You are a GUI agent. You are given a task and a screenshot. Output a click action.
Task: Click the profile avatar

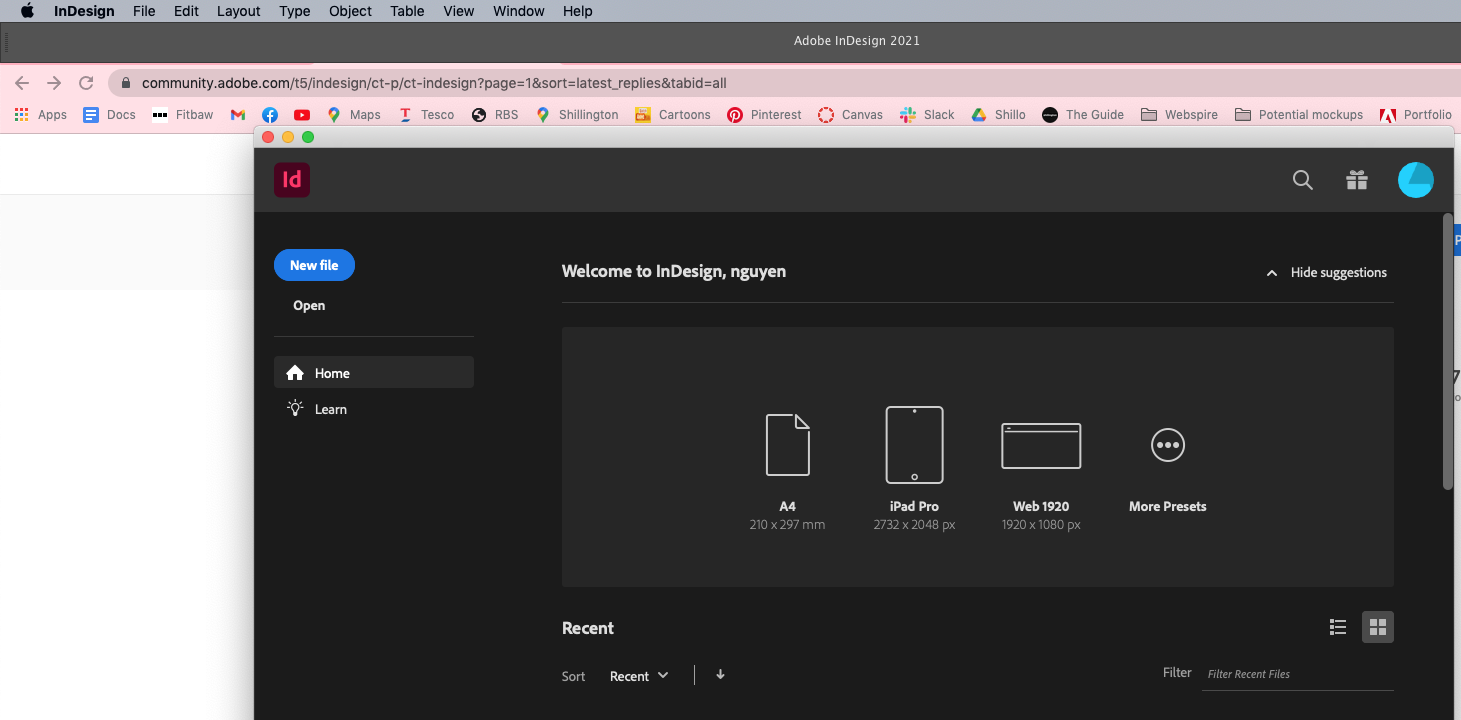(1415, 180)
